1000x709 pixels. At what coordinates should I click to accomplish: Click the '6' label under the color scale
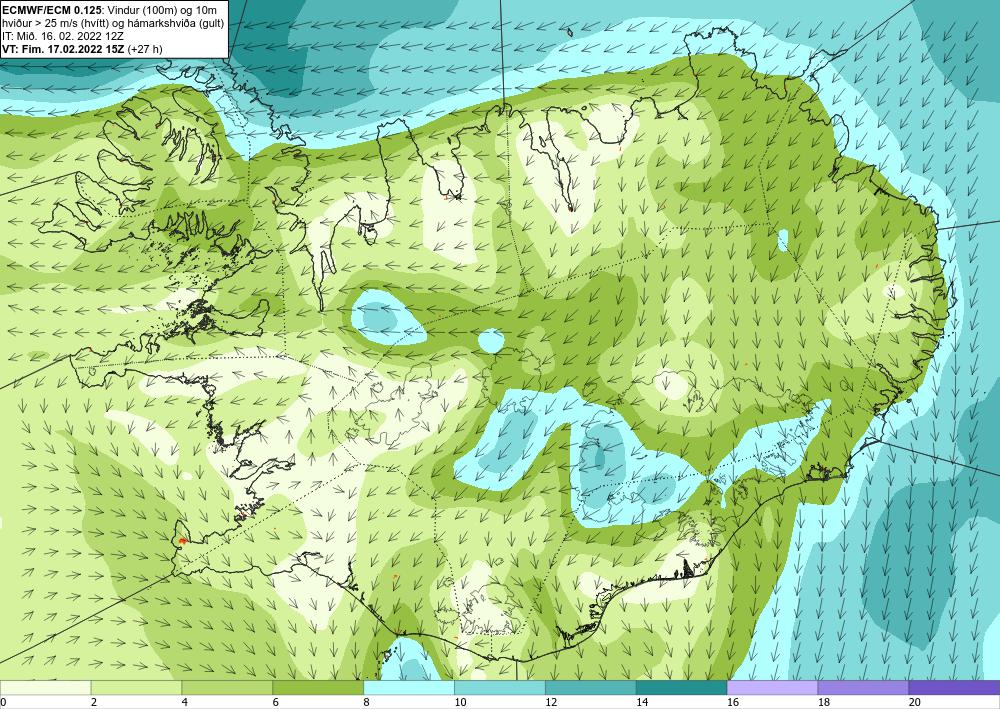coord(276,702)
